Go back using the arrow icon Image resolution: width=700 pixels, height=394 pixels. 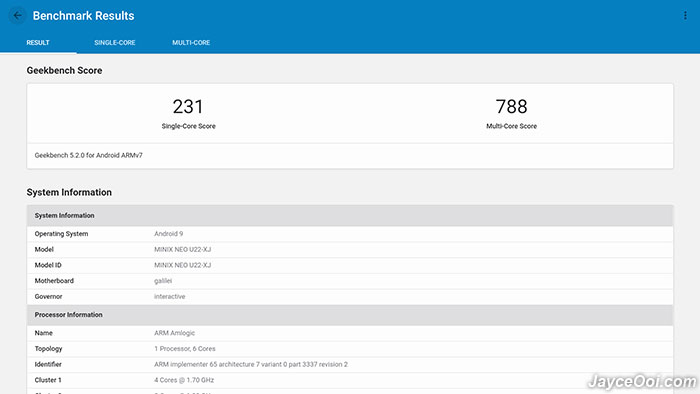coord(17,16)
